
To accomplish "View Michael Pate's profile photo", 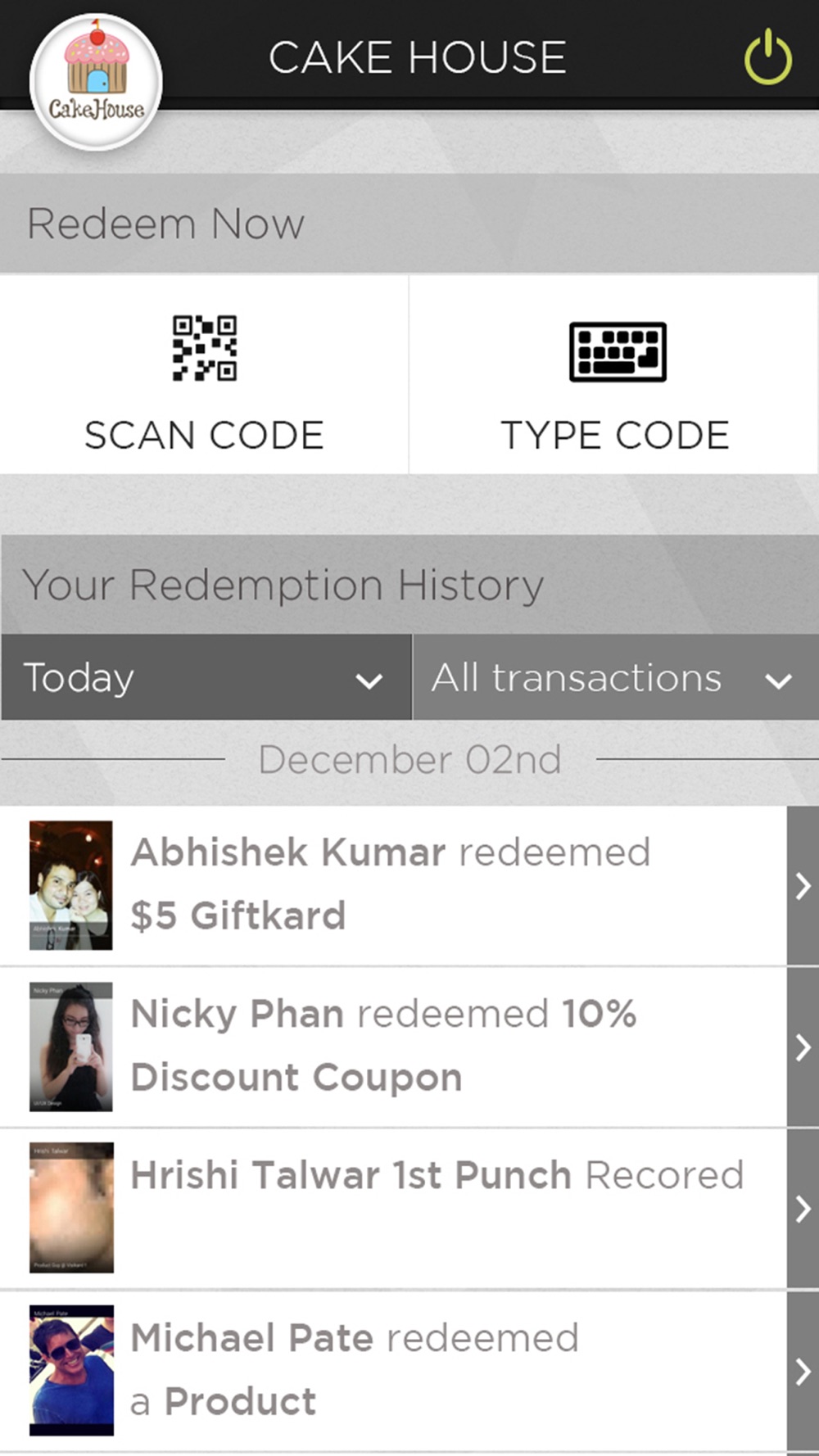I will tap(71, 1370).
